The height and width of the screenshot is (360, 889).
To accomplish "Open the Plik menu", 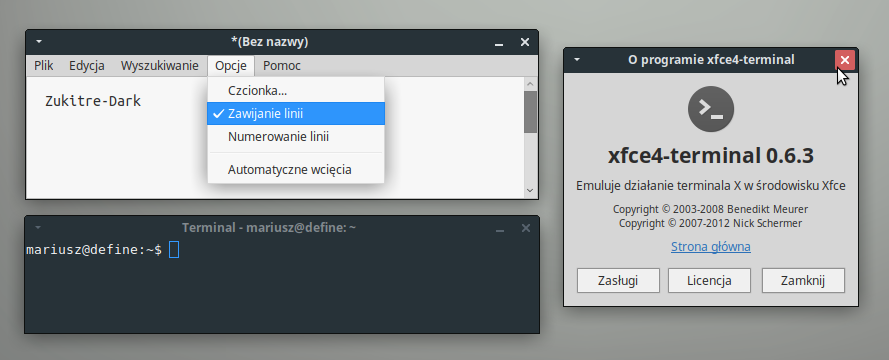I will (x=44, y=66).
